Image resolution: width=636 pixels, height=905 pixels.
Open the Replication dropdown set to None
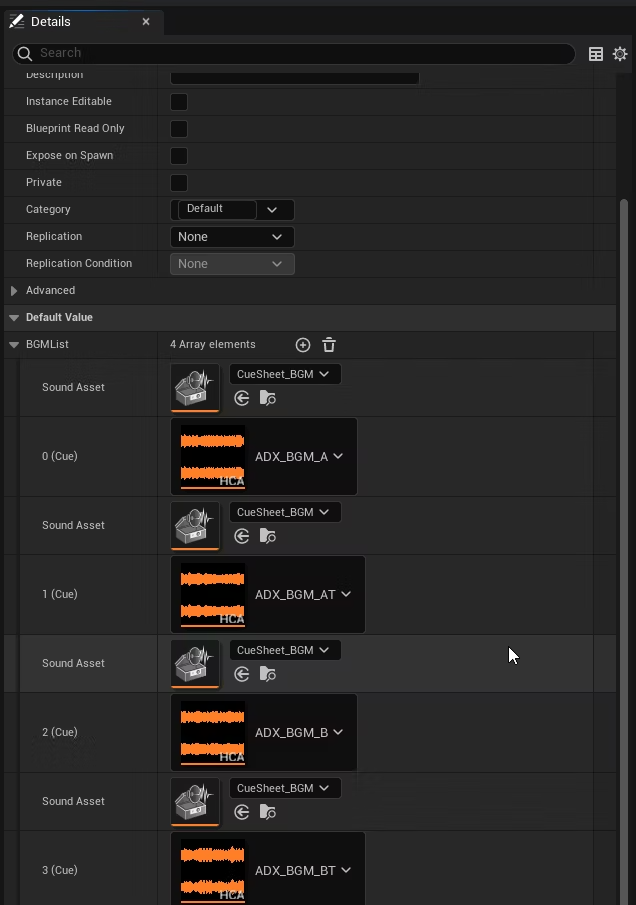[232, 237]
